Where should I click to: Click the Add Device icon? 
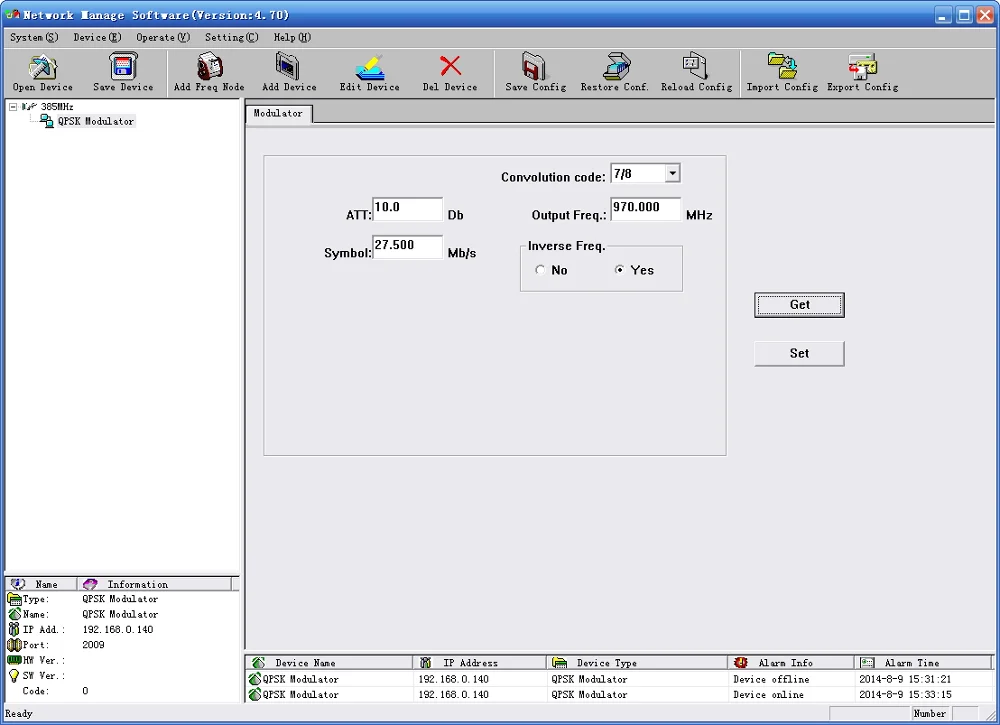288,66
